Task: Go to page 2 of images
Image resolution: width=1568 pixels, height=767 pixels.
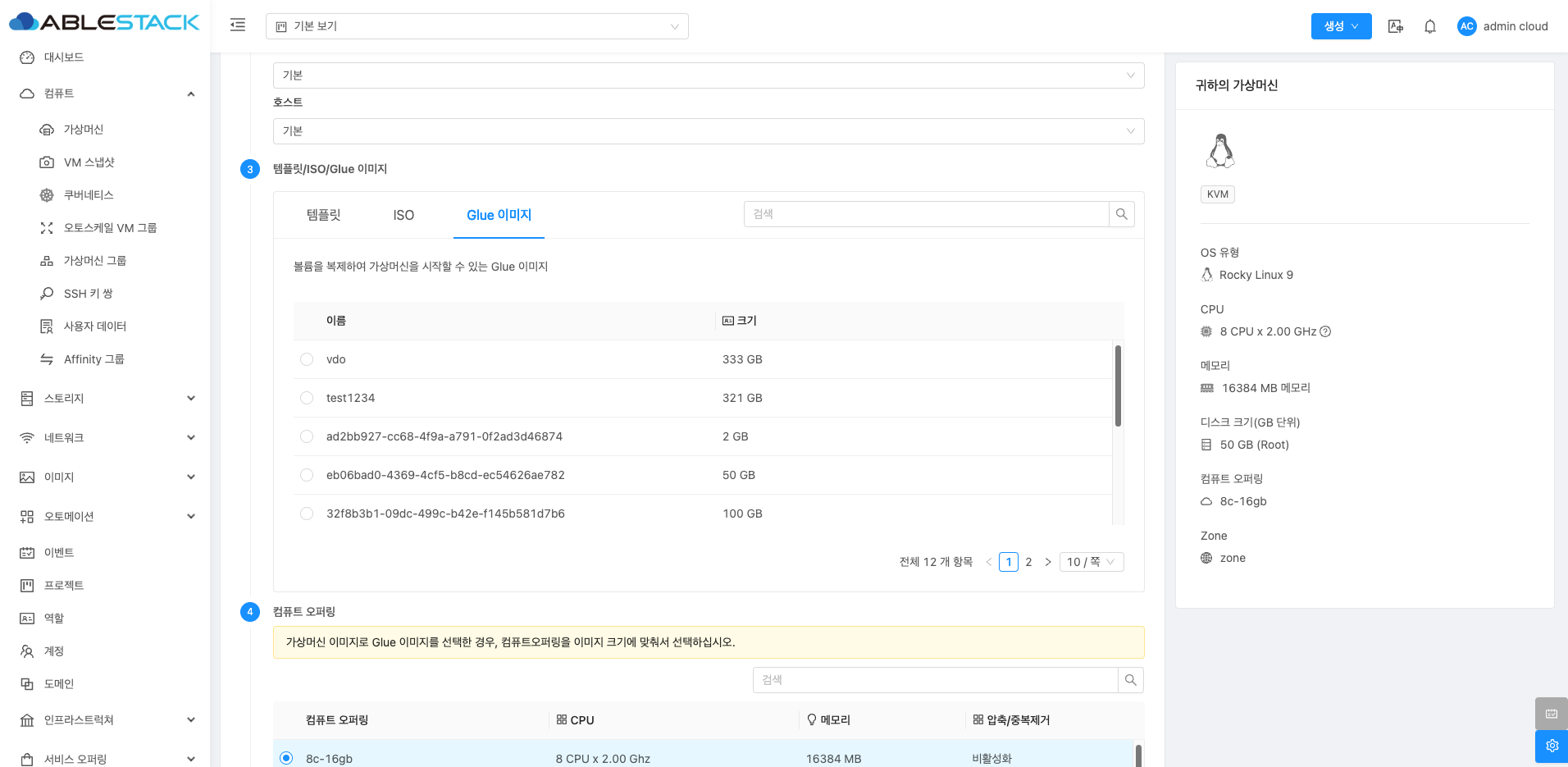Action: click(x=1028, y=562)
